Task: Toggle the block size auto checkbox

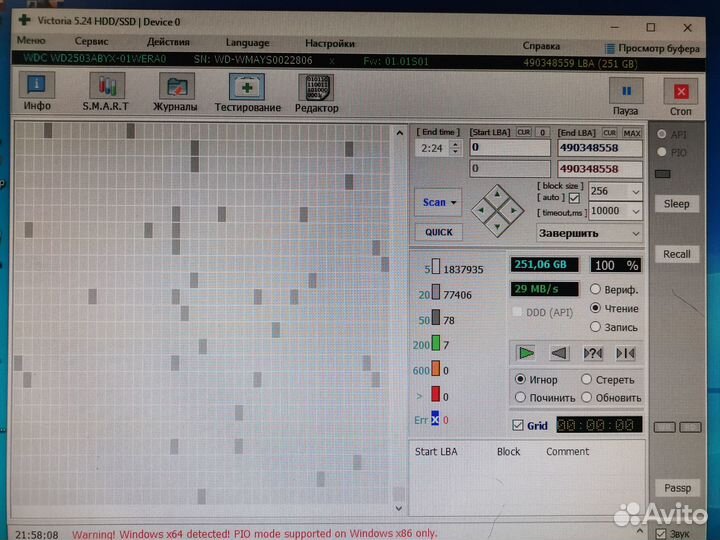Action: 574,198
